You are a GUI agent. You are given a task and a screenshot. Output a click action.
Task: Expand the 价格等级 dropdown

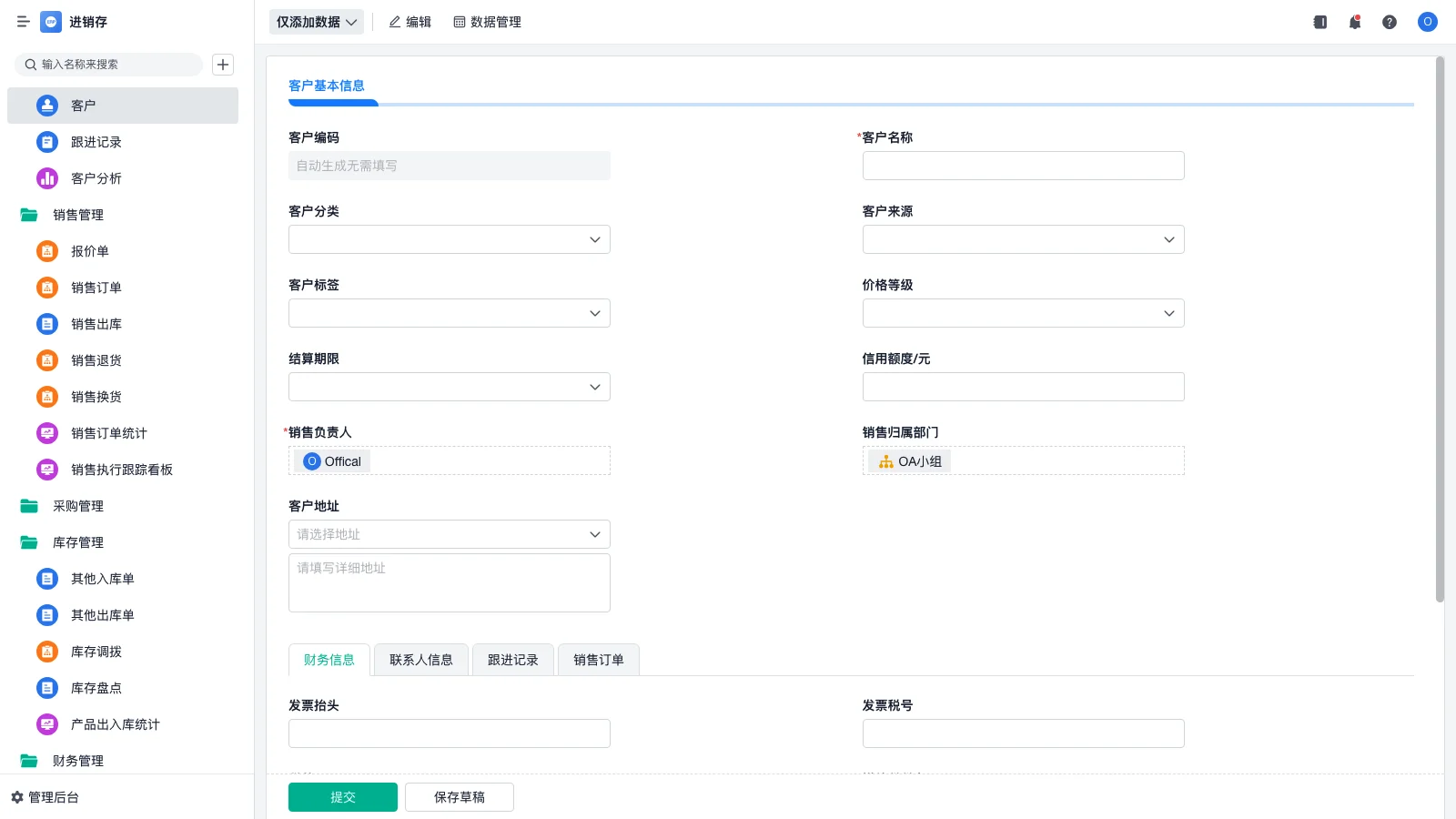(1024, 313)
